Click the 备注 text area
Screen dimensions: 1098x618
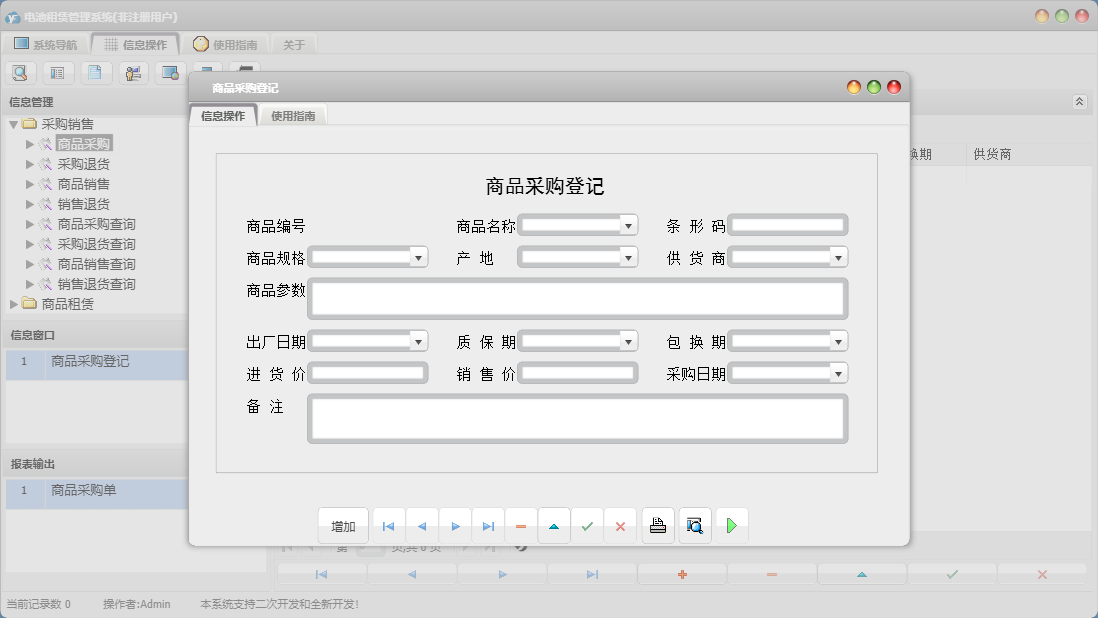[577, 418]
